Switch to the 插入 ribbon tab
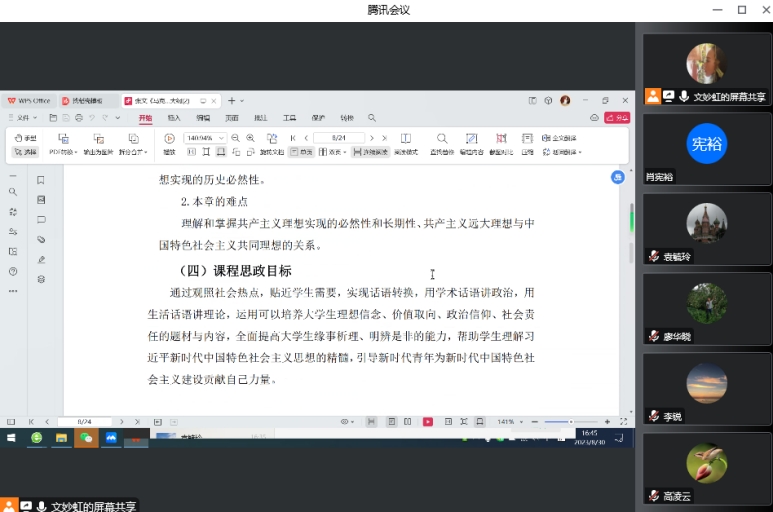Screen dimensions: 773x512 174,118
